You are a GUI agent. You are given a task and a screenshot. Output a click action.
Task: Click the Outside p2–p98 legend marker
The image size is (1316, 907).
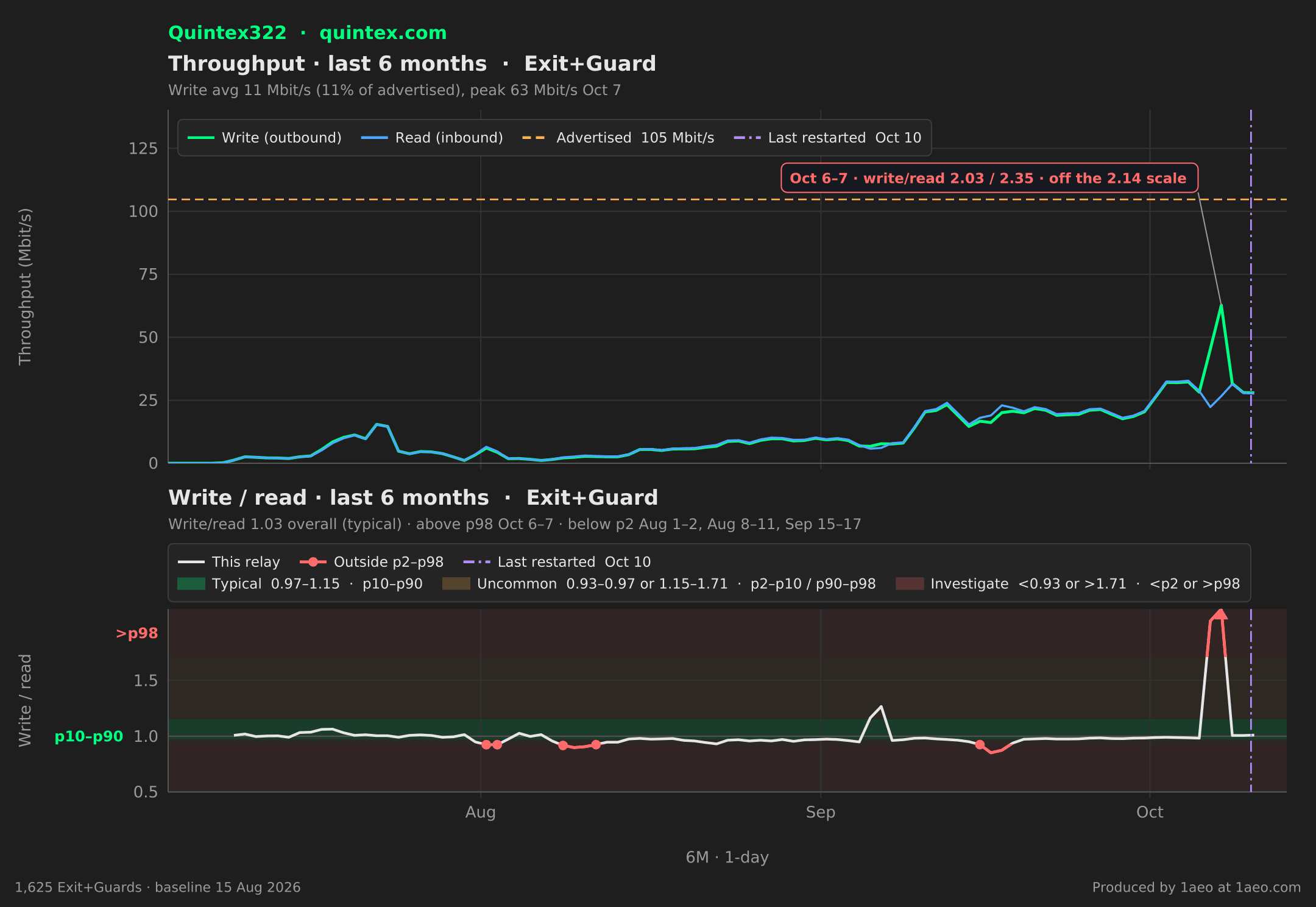coord(313,562)
